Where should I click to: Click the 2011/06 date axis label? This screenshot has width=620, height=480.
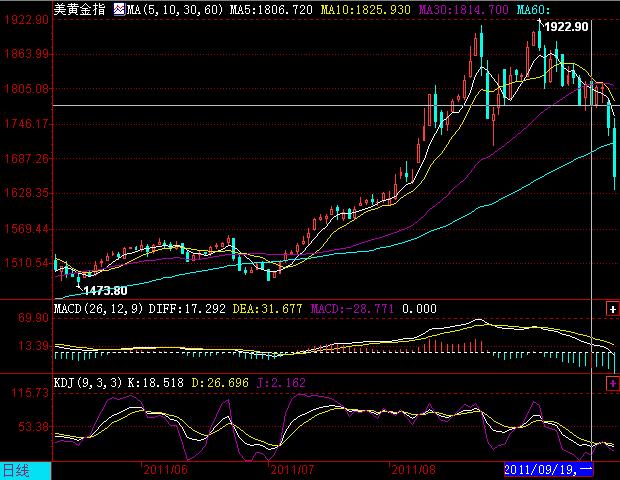click(165, 470)
